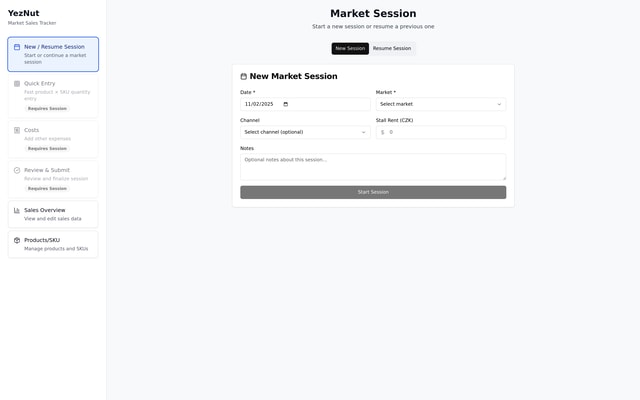Image resolution: width=640 pixels, height=400 pixels.
Task: Click into the Stall Rent amount field
Action: (x=445, y=132)
